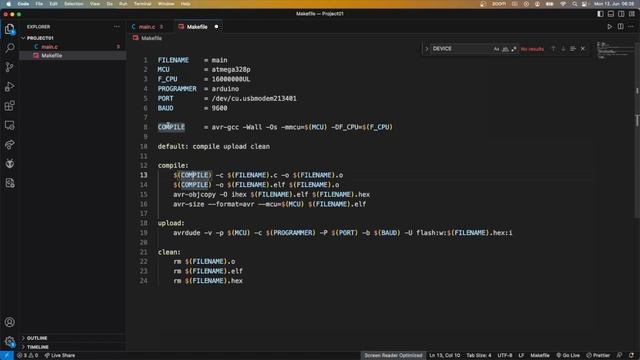Open the Source Control view

coord(9,67)
